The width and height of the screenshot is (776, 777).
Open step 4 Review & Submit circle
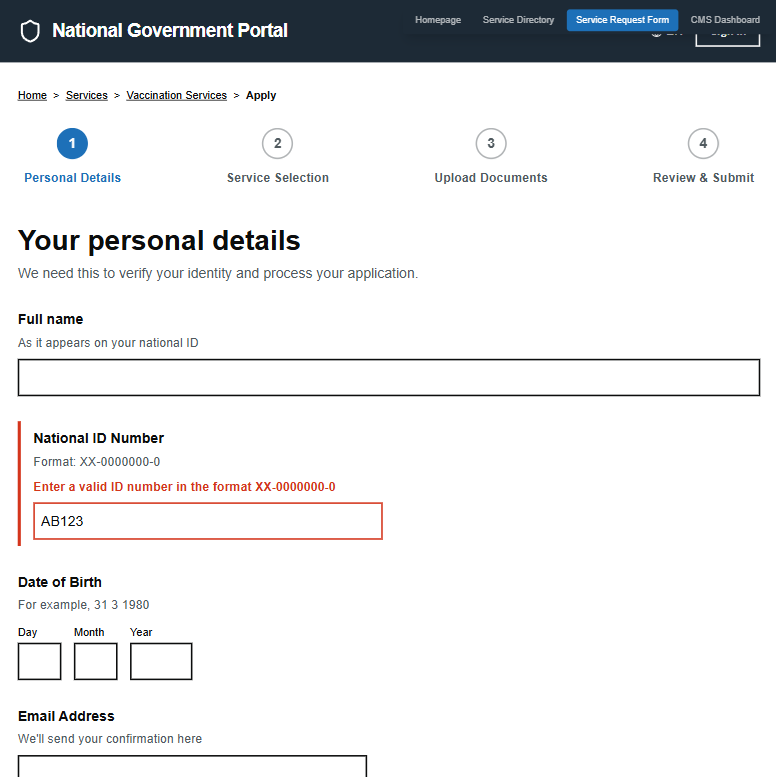pyautogui.click(x=703, y=144)
